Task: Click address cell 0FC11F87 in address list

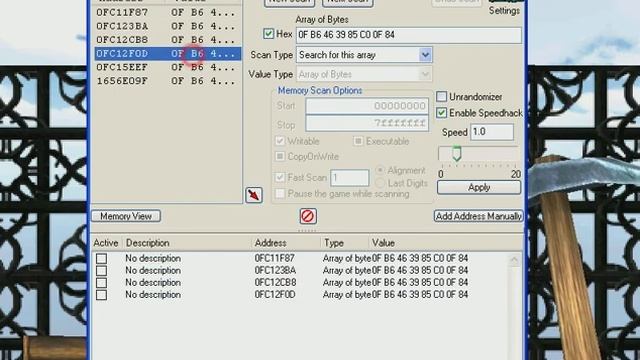Action: tap(274, 258)
